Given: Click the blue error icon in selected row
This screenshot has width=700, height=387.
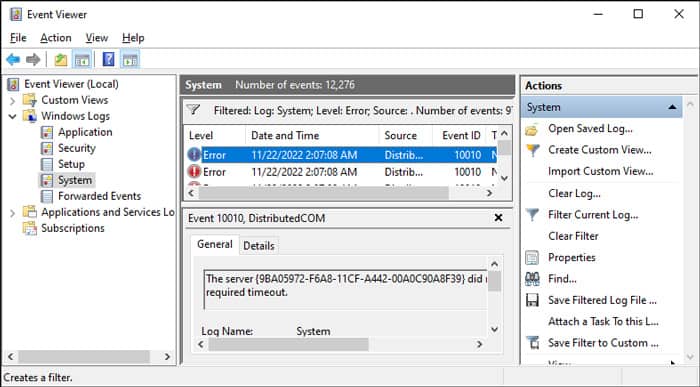Looking at the screenshot, I should [x=194, y=155].
